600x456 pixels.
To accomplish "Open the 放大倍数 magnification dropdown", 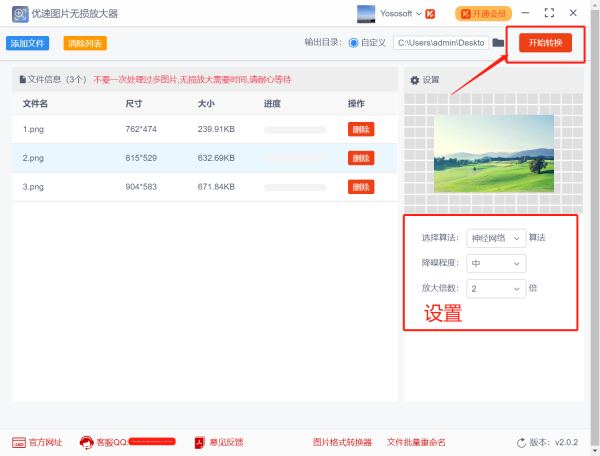I will 496,288.
